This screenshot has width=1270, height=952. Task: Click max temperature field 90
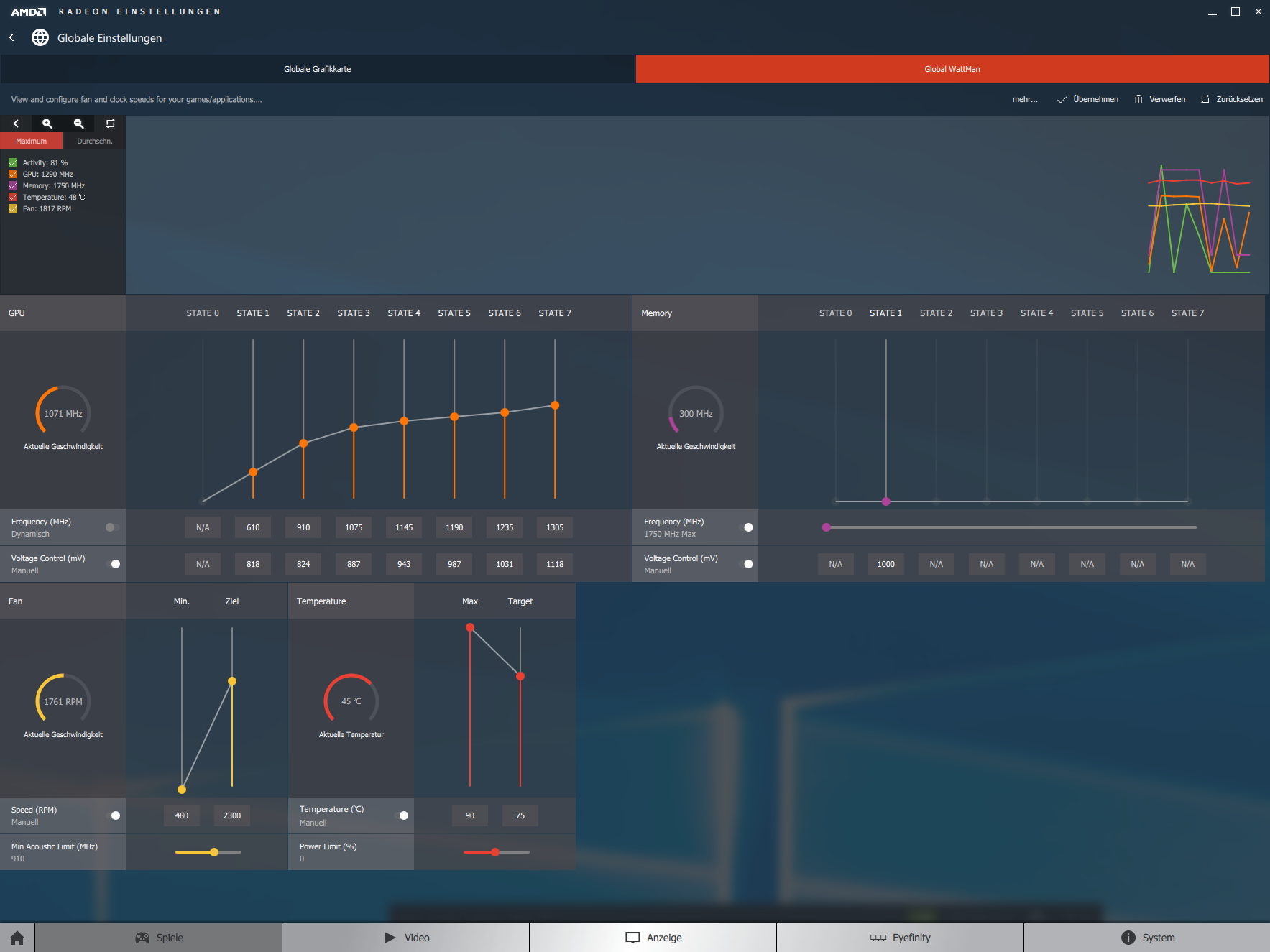(x=470, y=815)
